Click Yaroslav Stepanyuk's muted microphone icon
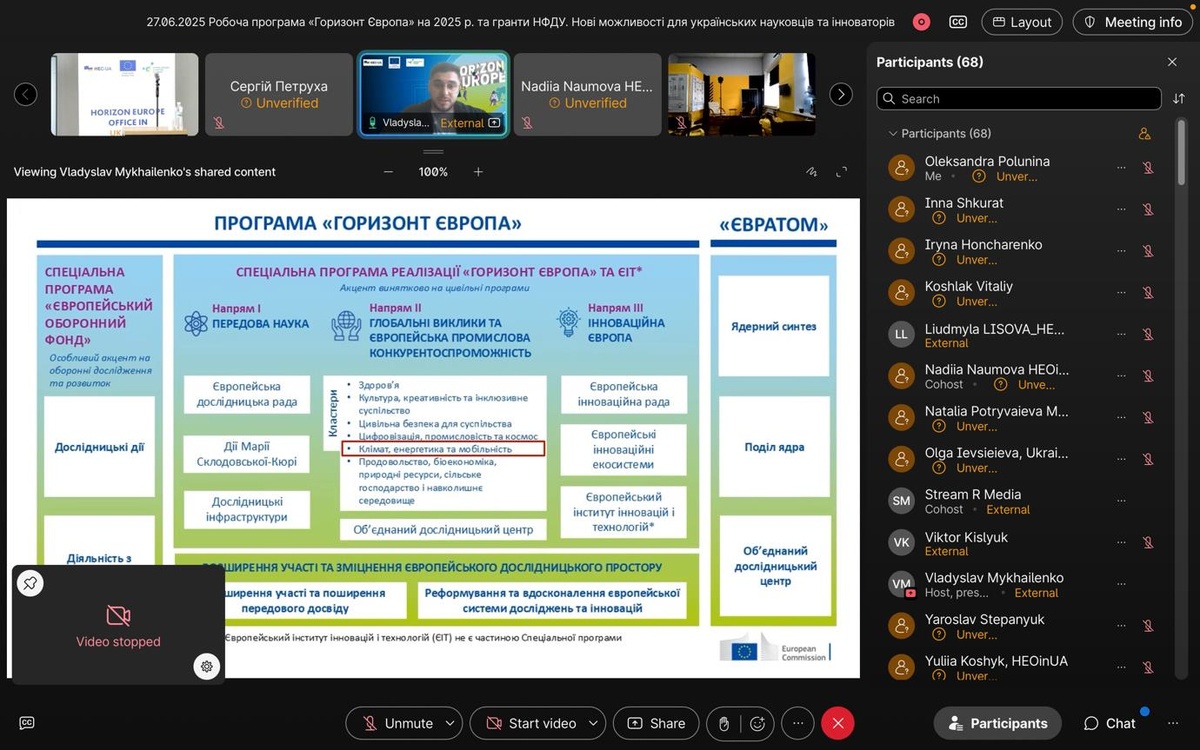The image size is (1200, 750). [x=1148, y=626]
